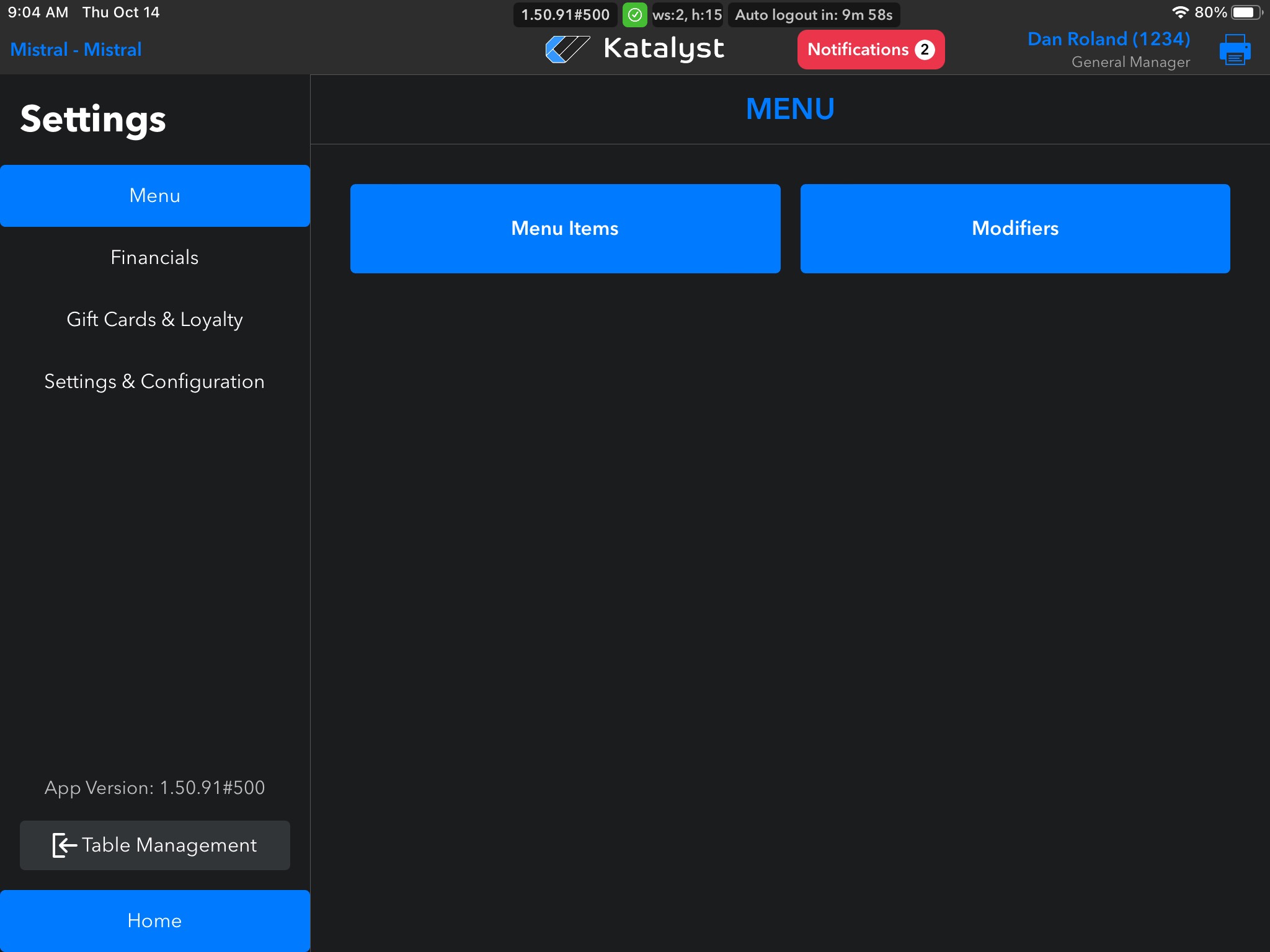Tap the battery indicator icon

coord(1245,12)
